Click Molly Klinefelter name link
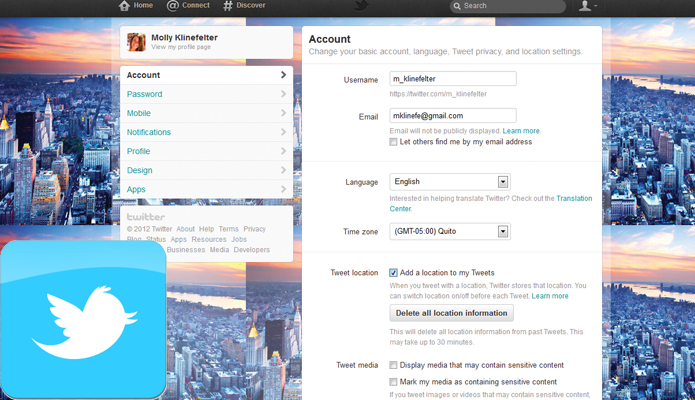 (x=184, y=38)
